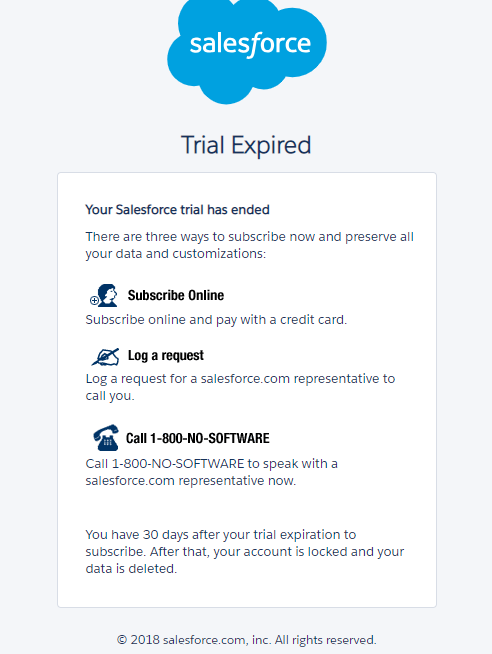This screenshot has height=654, width=492.
Task: Select the Call 1-800-NO-SOFTWARE bold heading
Action: 198,438
